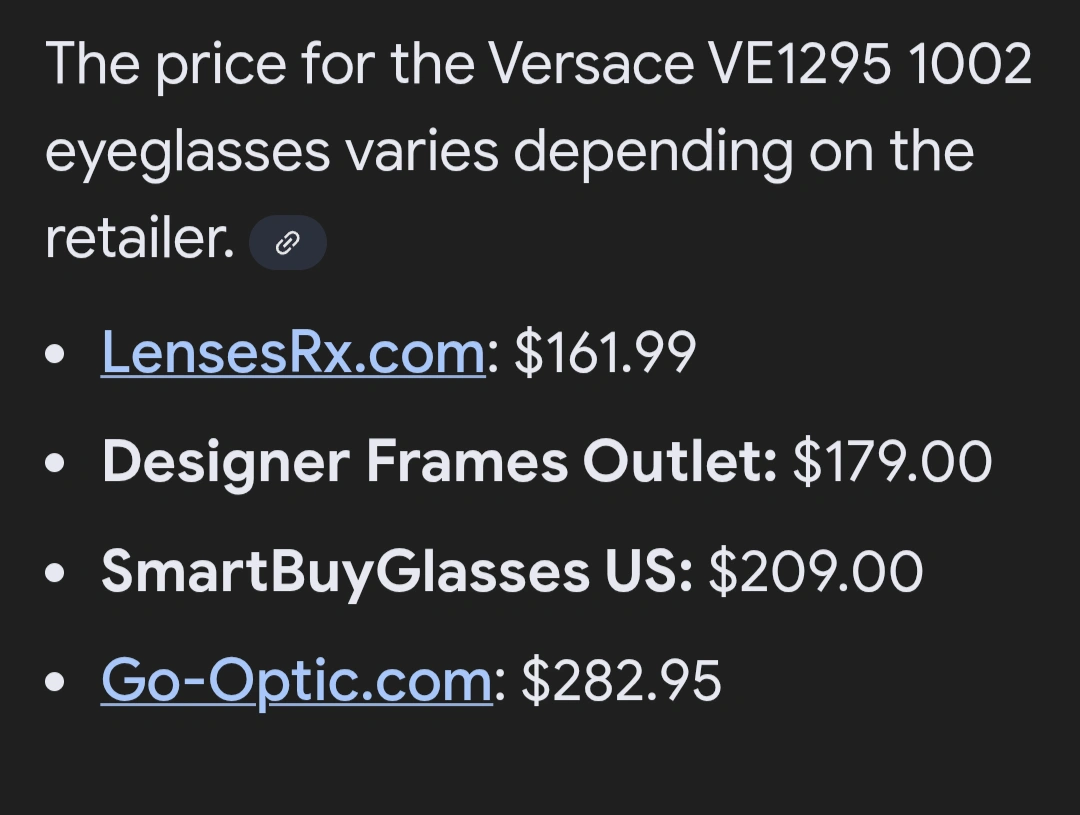Click the word retailer
Screen dimensions: 1080x815
tap(139, 240)
